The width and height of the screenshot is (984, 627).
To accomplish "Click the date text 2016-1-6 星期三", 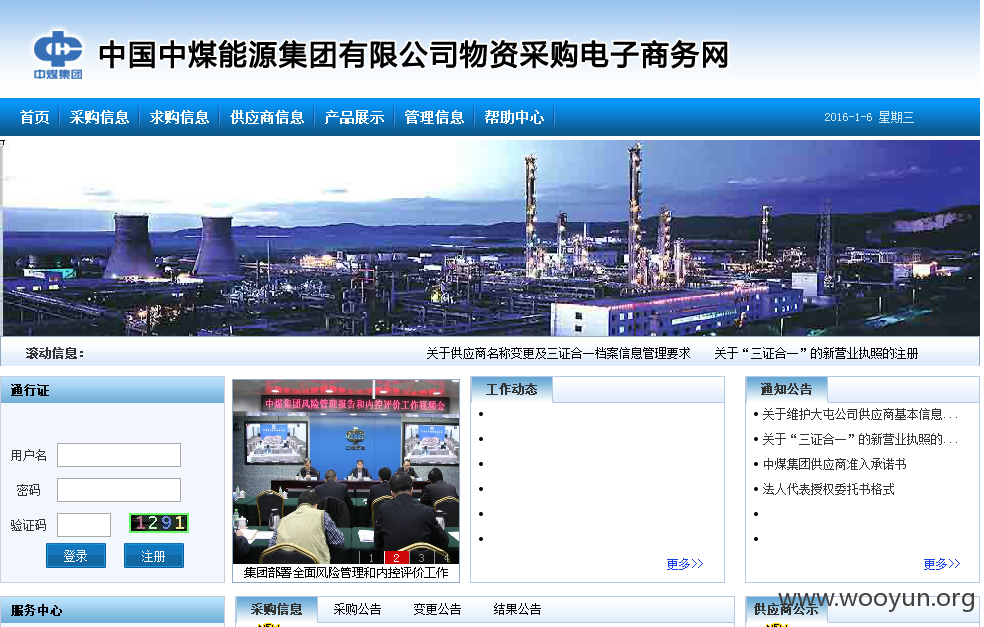I will coord(869,117).
